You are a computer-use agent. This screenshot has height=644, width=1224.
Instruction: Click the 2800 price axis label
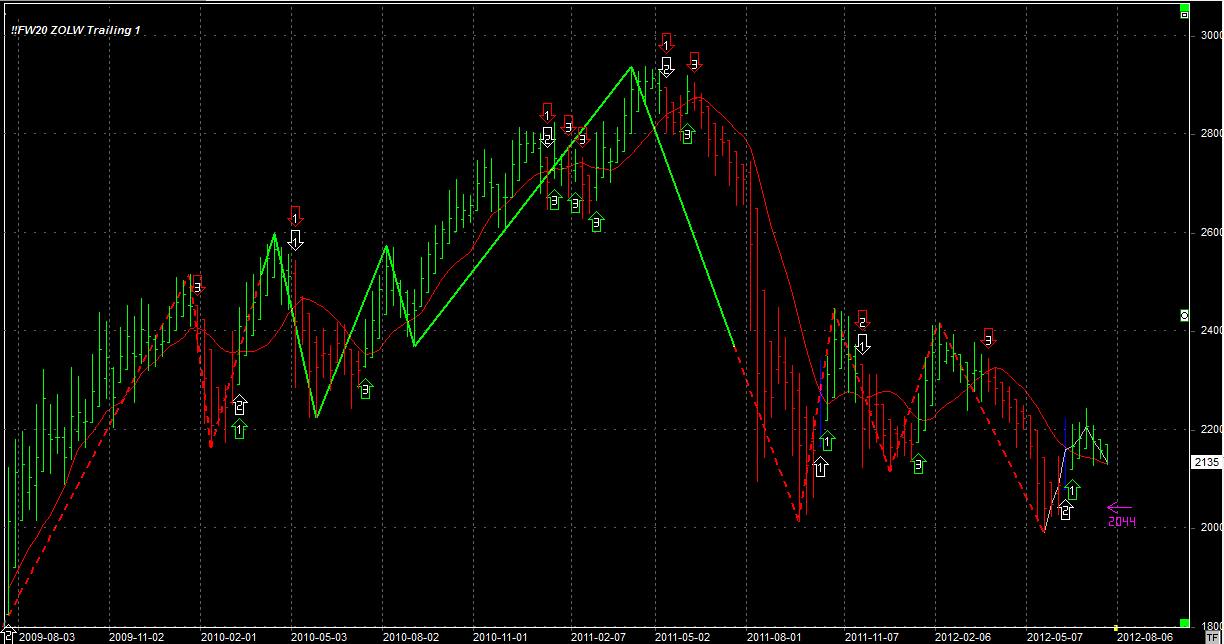[x=1210, y=133]
